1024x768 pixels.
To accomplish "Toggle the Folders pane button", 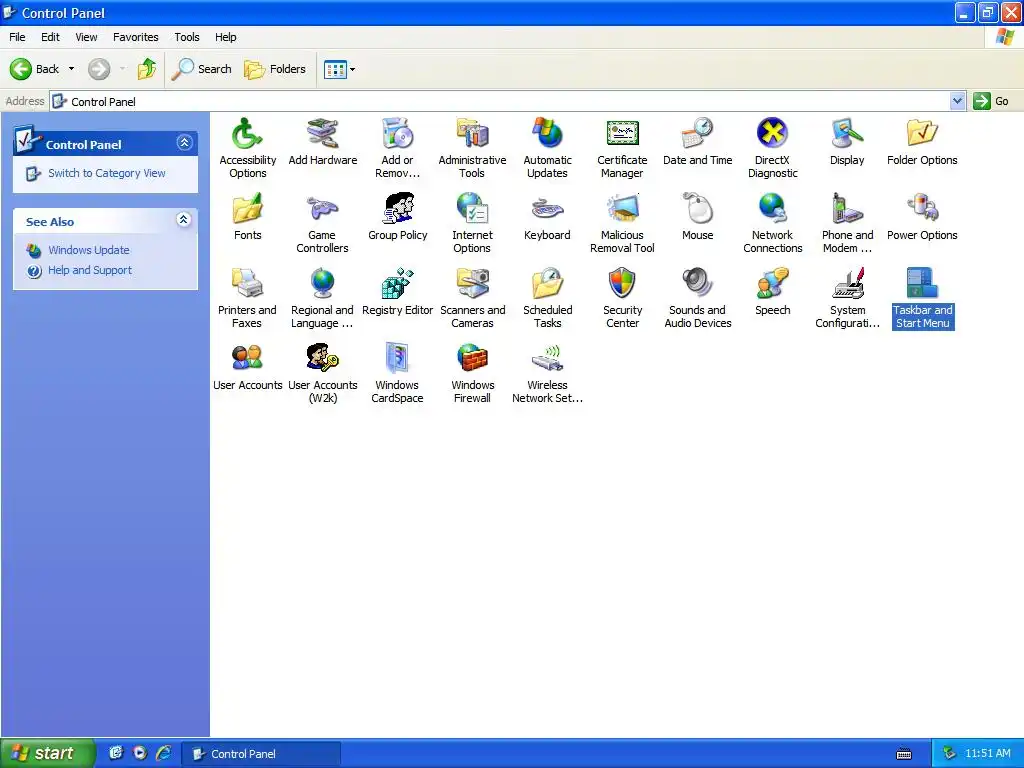I will (274, 69).
